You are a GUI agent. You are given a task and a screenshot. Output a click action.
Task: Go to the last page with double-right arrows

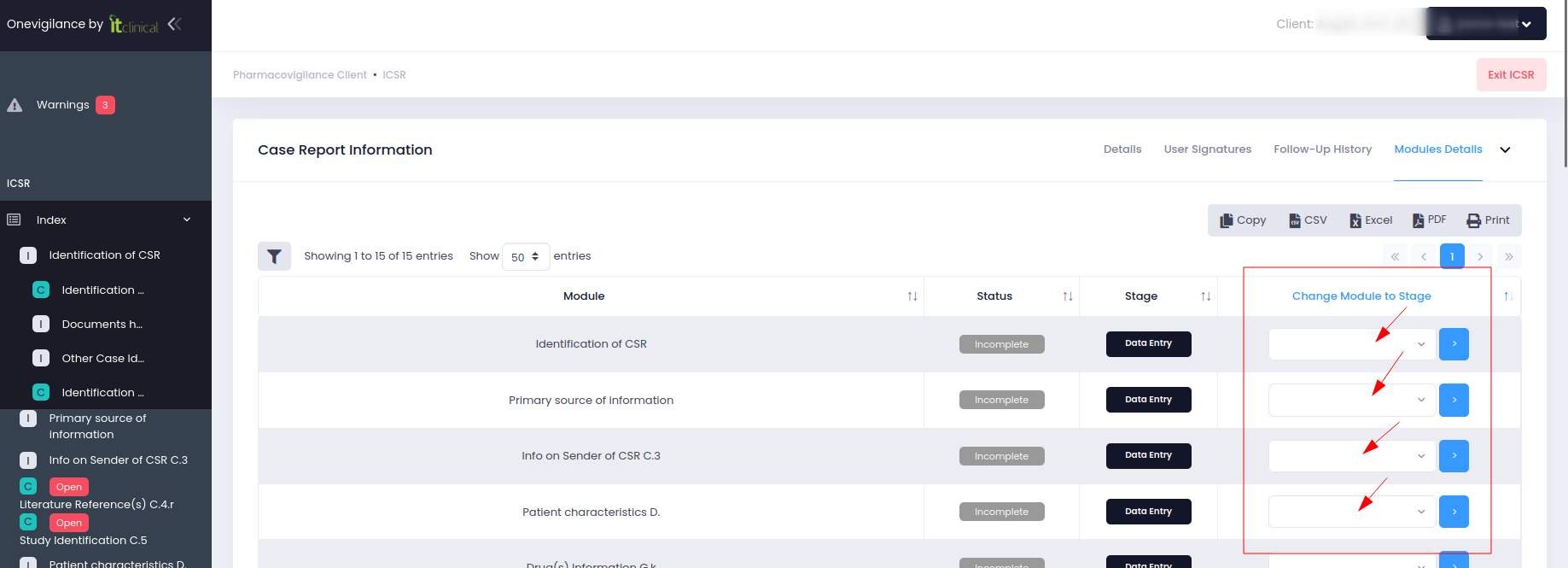[x=1509, y=256]
